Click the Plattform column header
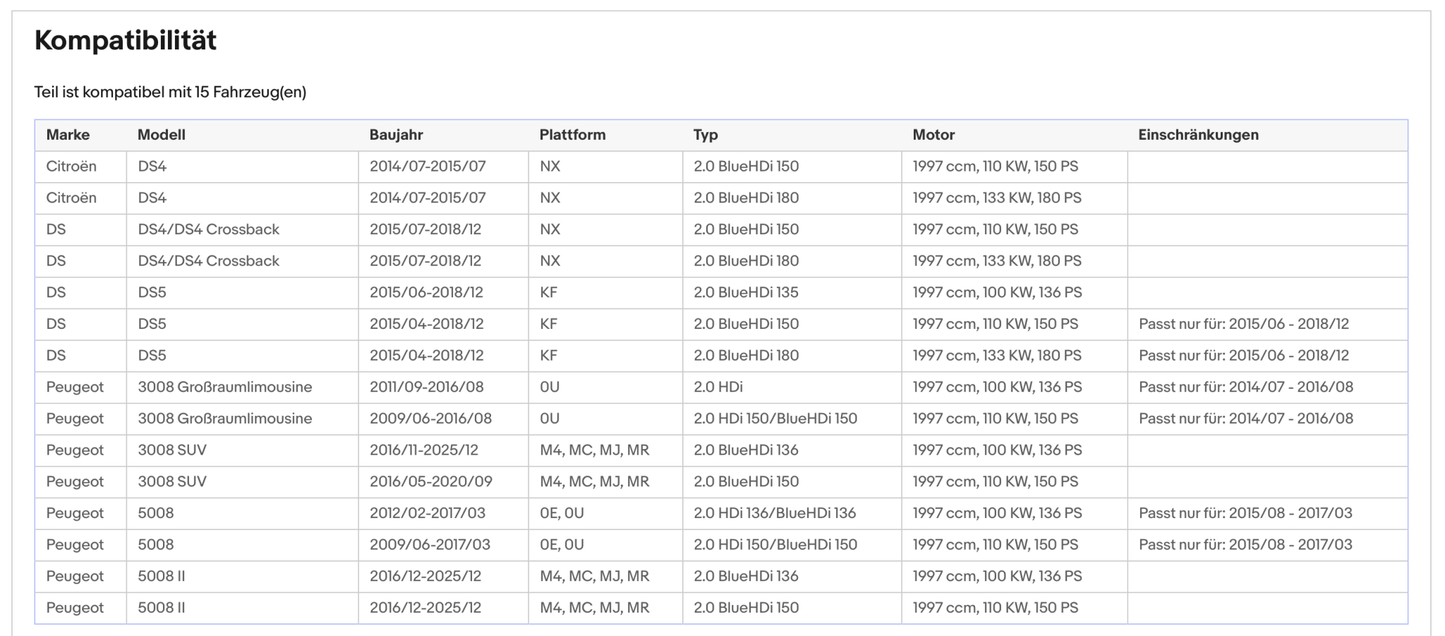This screenshot has height=636, width=1445. tap(572, 135)
